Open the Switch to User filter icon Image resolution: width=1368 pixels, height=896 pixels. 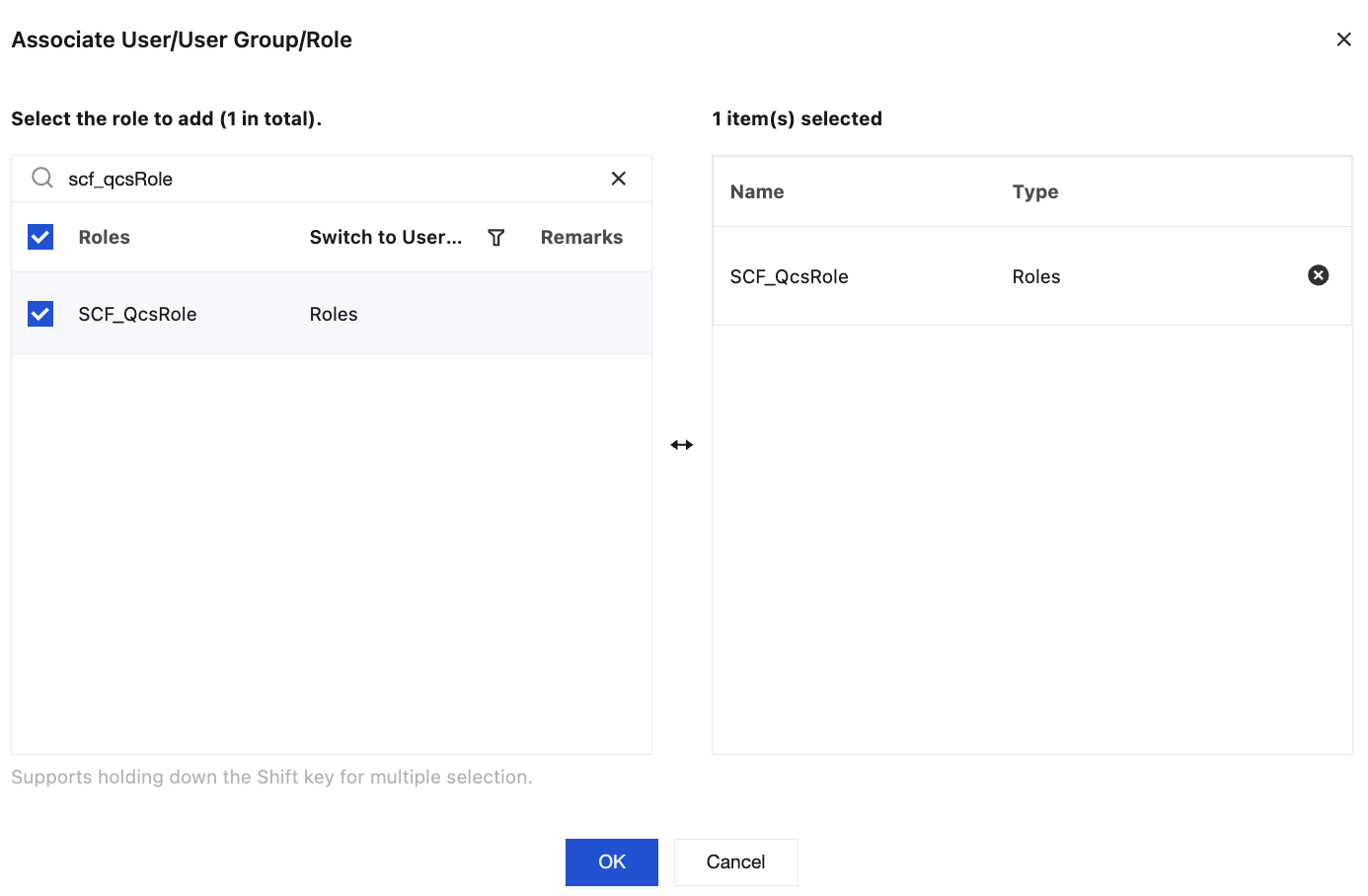tap(496, 238)
